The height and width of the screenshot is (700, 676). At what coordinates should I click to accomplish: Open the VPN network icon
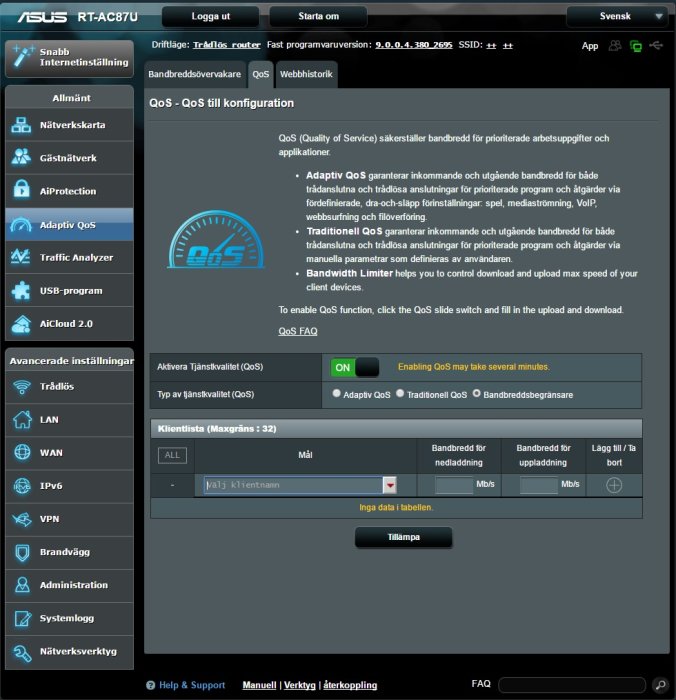tap(22, 519)
